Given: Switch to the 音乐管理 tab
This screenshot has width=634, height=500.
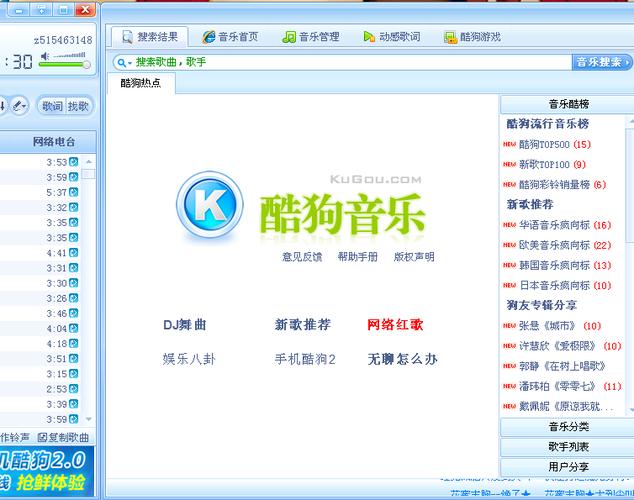Looking at the screenshot, I should tap(311, 37).
